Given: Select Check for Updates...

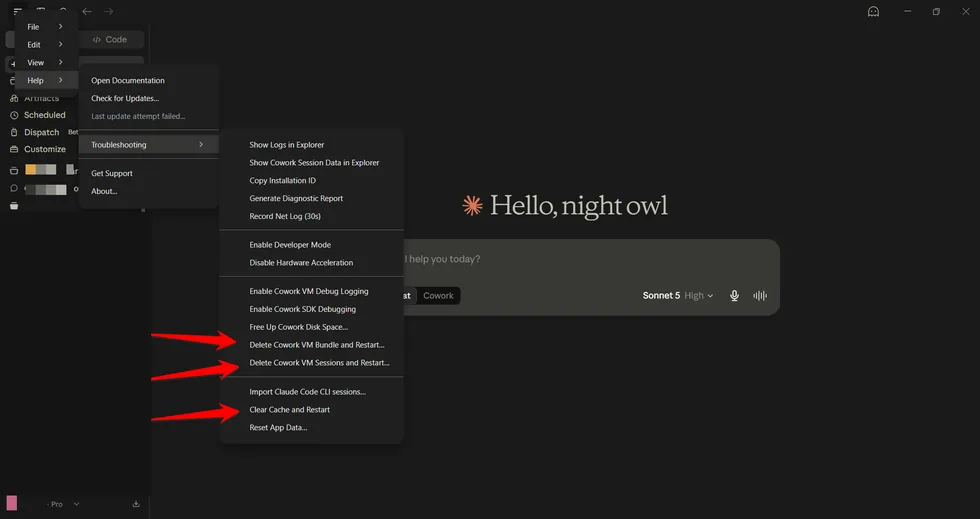Looking at the screenshot, I should [148, 98].
